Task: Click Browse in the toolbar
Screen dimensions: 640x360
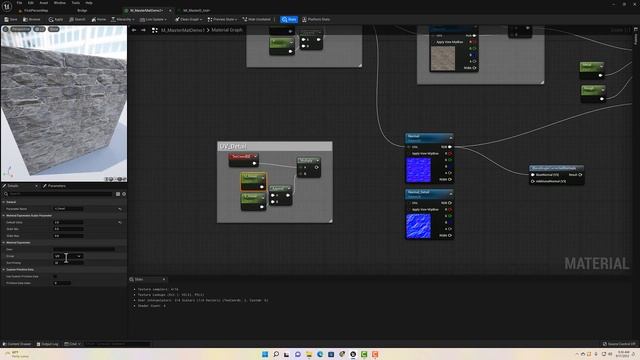Action: pos(32,20)
